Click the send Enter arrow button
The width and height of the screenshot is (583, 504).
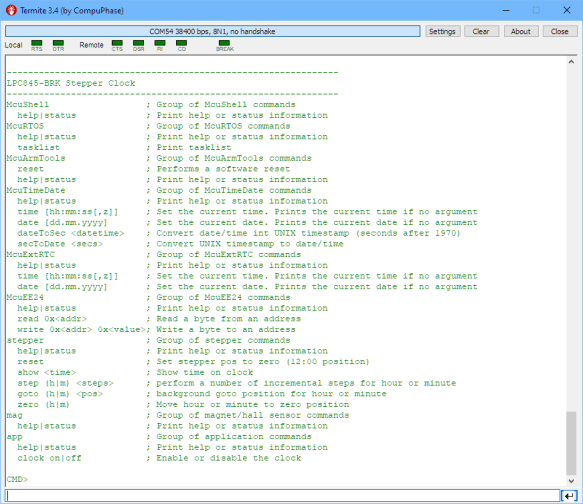(569, 495)
